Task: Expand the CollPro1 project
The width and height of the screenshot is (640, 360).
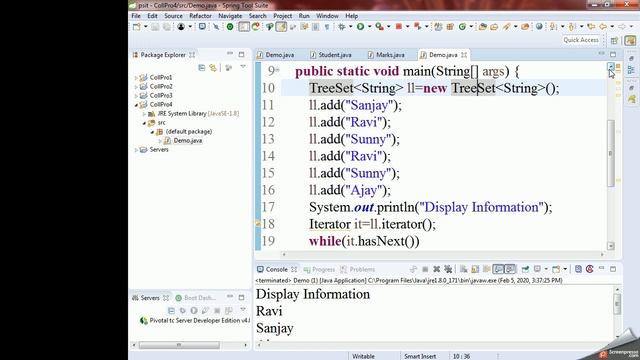Action: 136,77
